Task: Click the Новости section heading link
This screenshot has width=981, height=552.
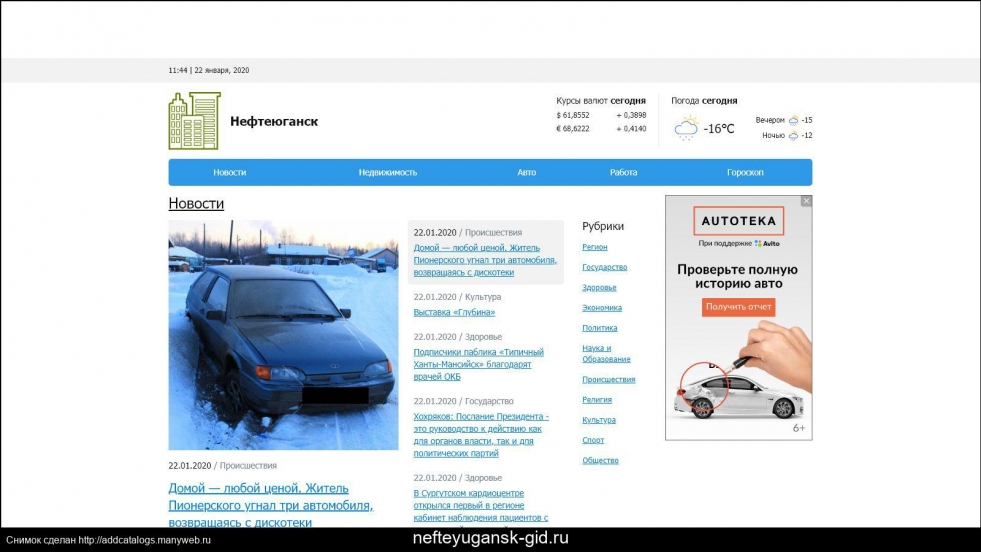Action: tap(196, 204)
